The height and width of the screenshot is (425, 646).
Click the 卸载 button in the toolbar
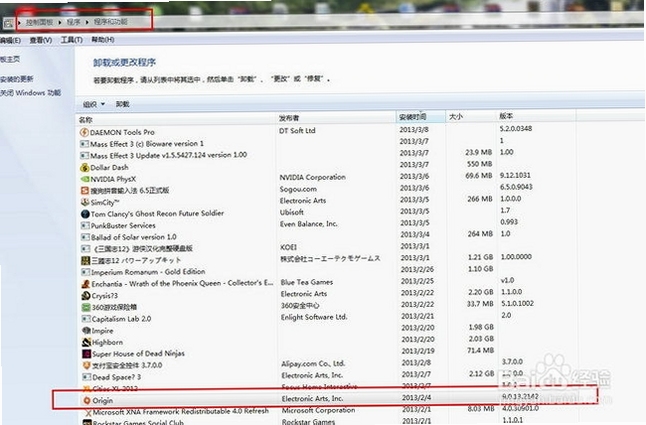123,104
